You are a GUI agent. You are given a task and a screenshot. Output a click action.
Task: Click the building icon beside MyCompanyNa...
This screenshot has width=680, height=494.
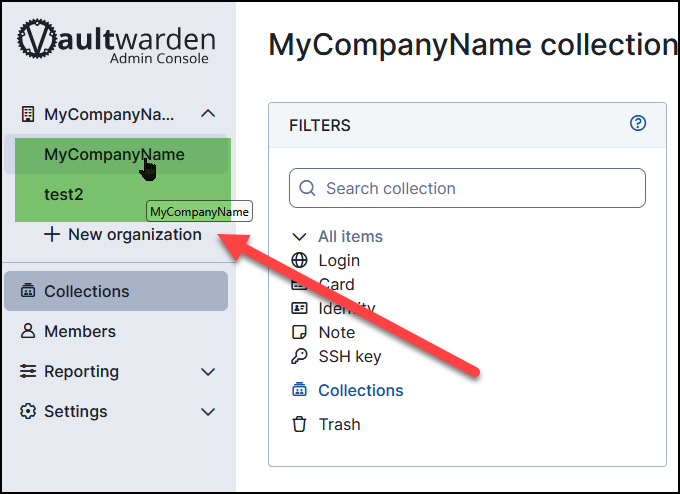(x=28, y=115)
